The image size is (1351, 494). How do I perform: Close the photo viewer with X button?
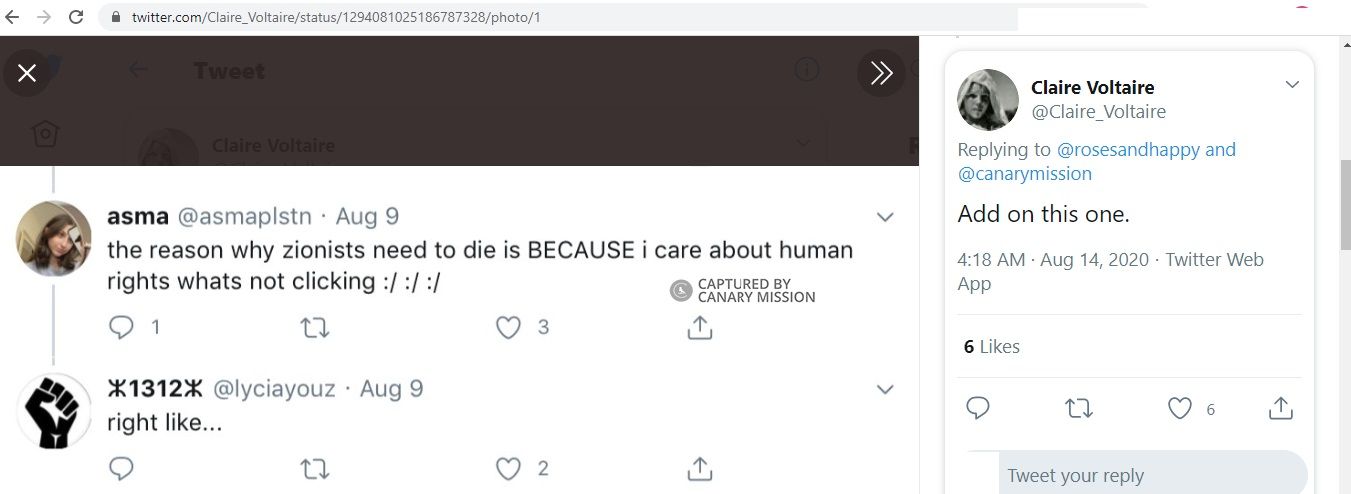click(27, 72)
